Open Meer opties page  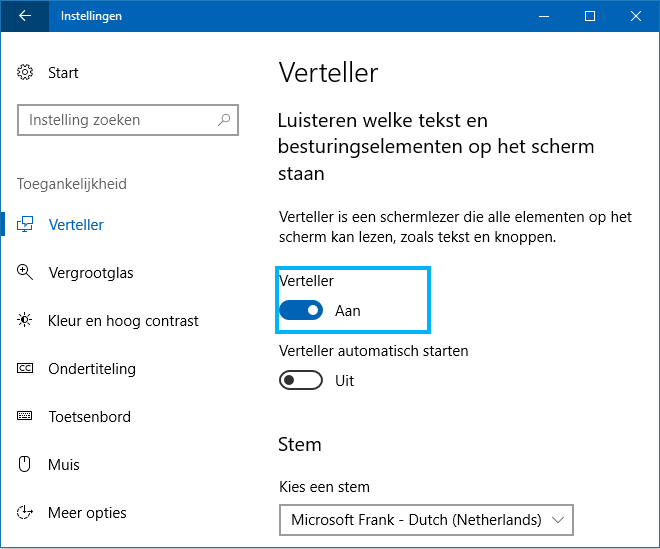point(87,513)
